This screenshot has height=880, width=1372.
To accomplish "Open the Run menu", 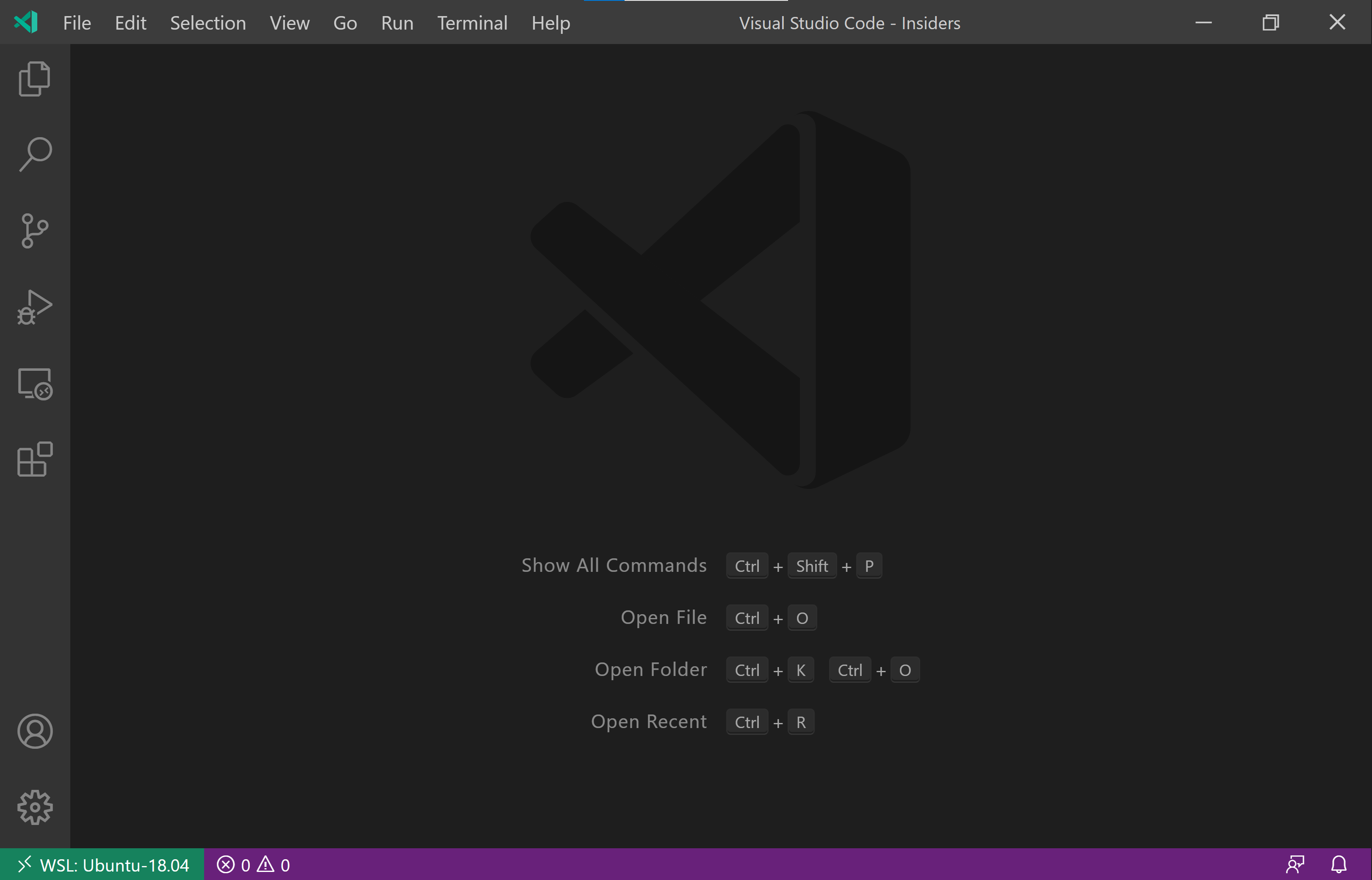I will pyautogui.click(x=397, y=23).
